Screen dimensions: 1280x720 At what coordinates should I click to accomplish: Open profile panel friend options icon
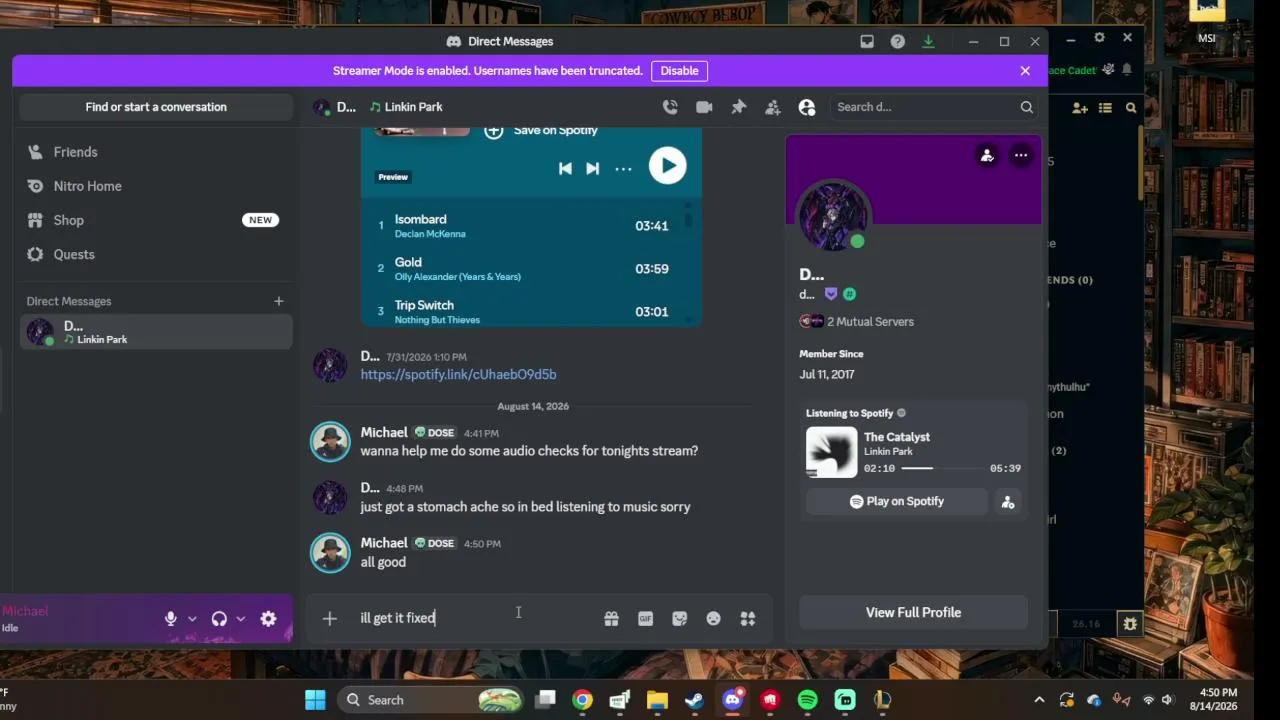pyautogui.click(x=987, y=155)
